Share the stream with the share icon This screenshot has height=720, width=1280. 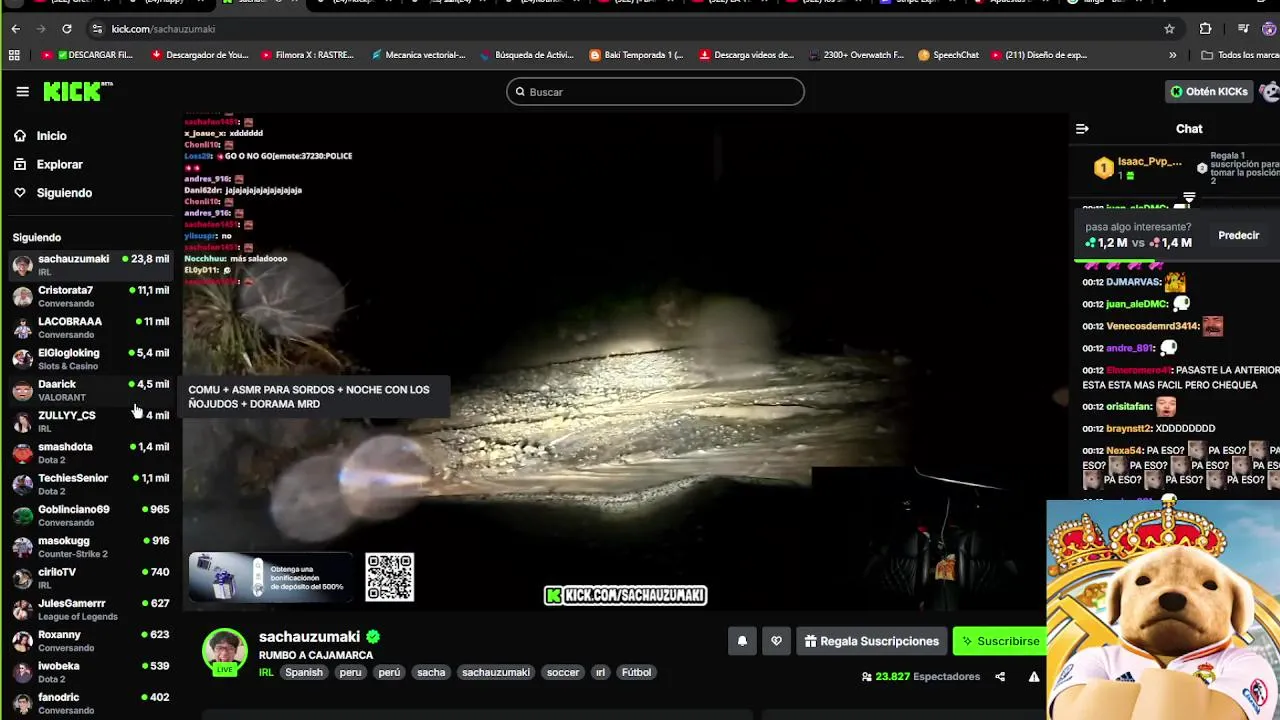1000,677
